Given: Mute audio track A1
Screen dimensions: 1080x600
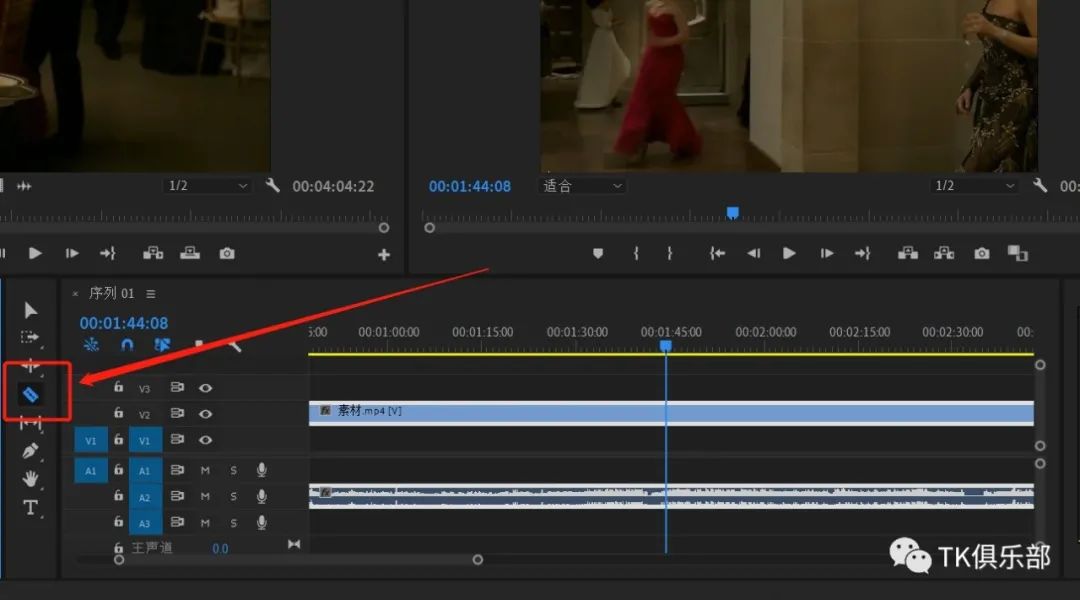Looking at the screenshot, I should click(205, 470).
